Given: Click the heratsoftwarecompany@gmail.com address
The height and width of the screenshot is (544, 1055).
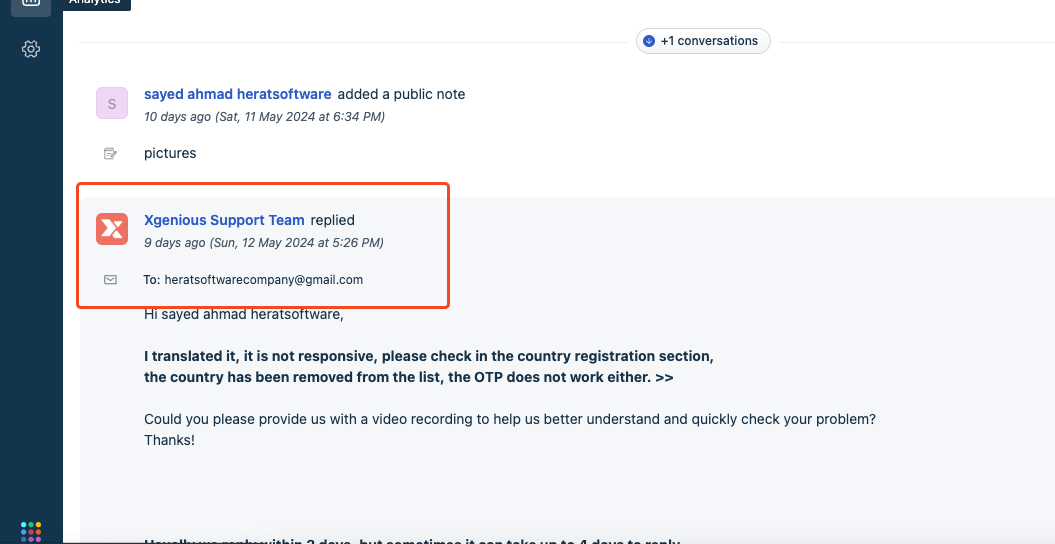Looking at the screenshot, I should [264, 280].
